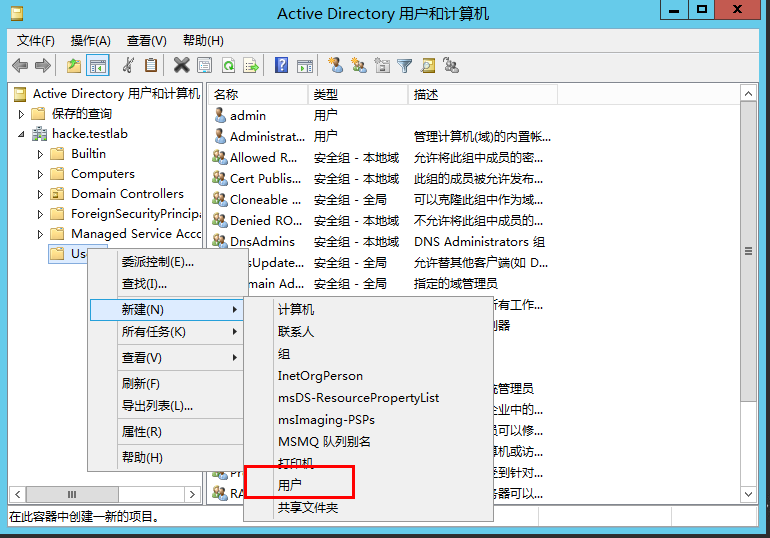Expand the Computers tree node
The width and height of the screenshot is (770, 538).
[x=40, y=174]
